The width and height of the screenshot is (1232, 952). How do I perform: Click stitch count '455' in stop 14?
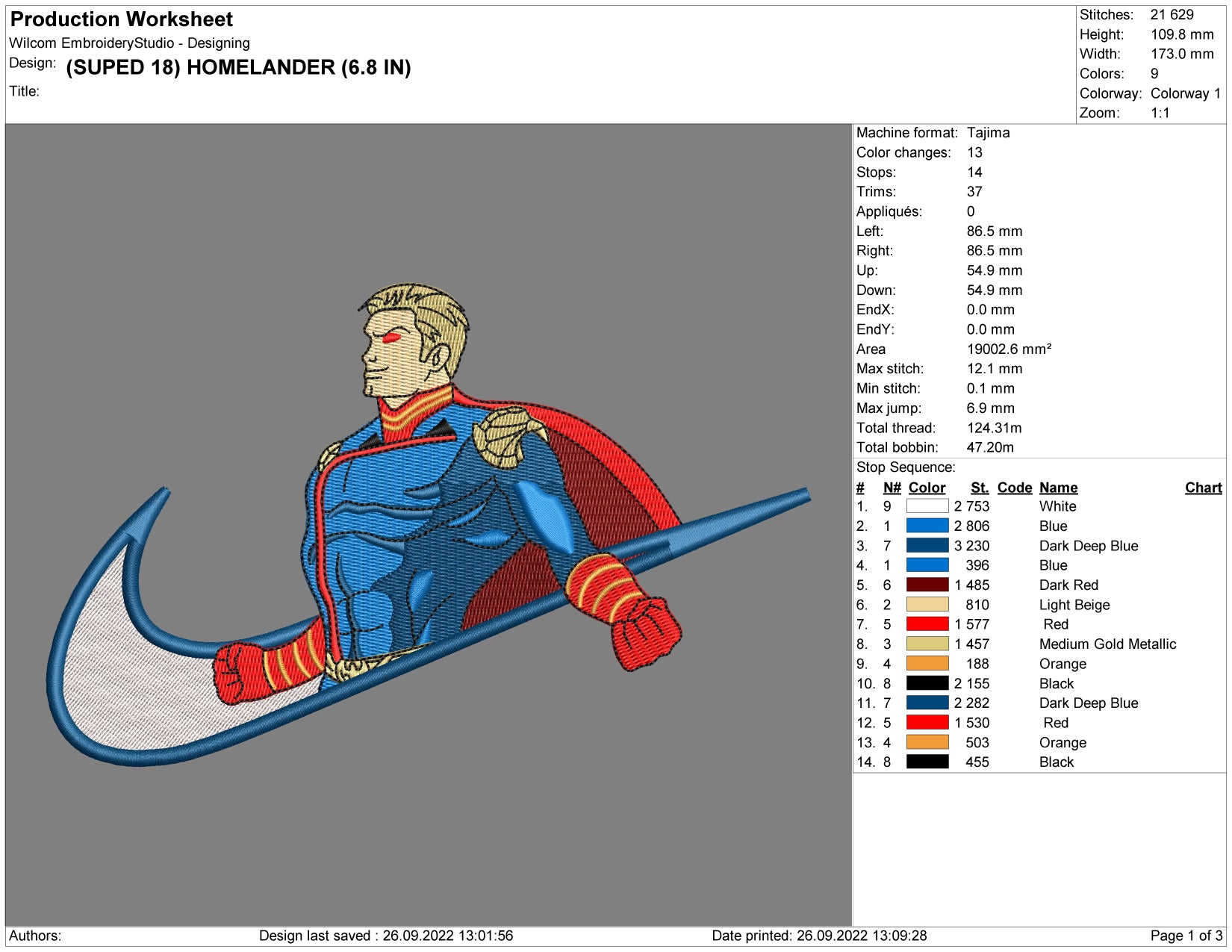point(977,762)
